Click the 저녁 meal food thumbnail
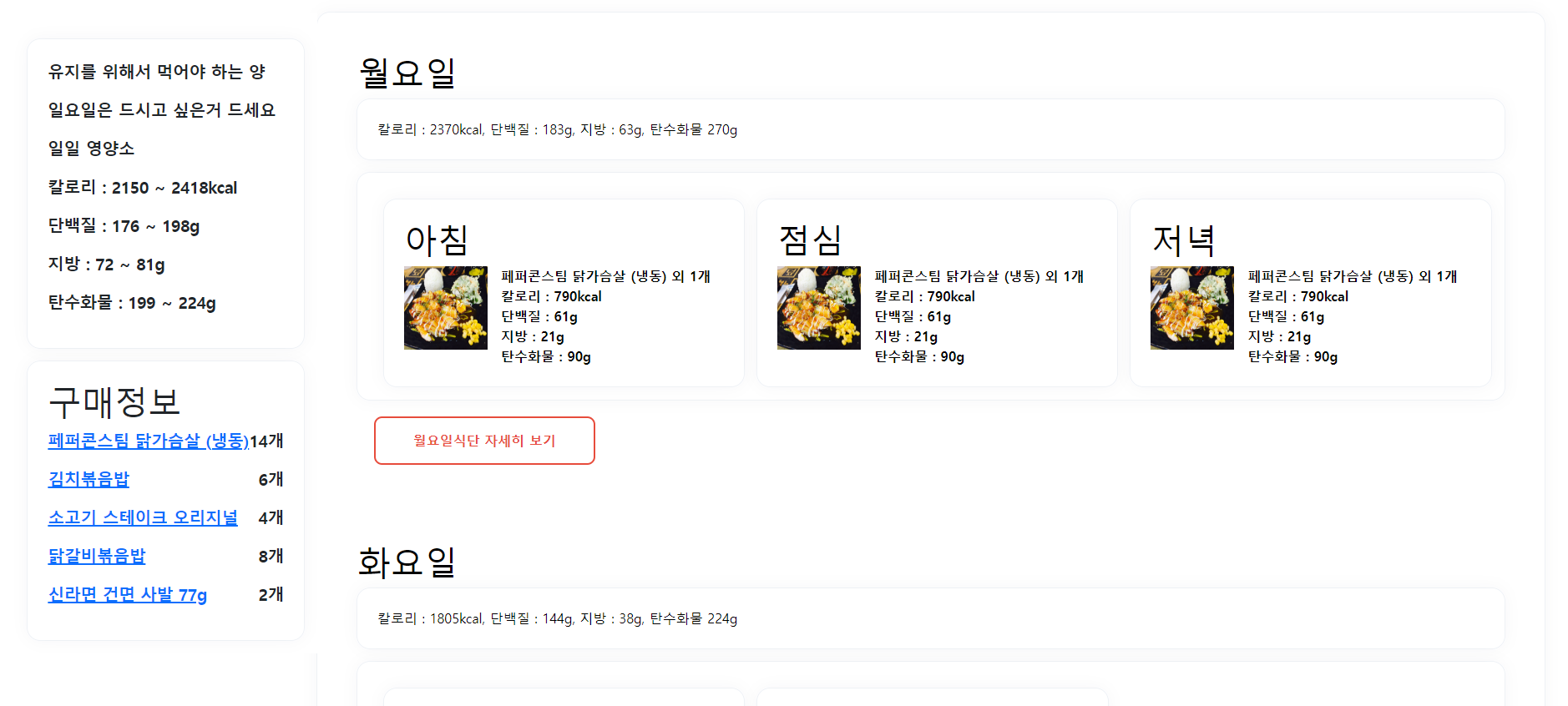 pyautogui.click(x=1192, y=308)
